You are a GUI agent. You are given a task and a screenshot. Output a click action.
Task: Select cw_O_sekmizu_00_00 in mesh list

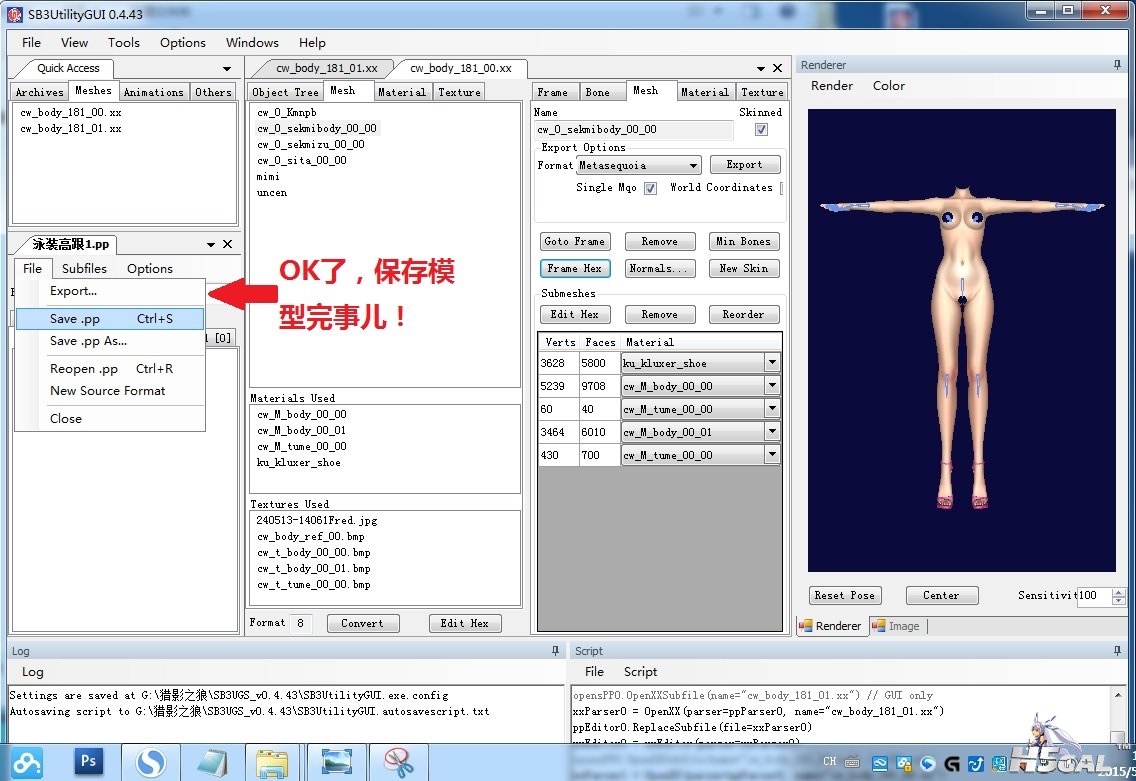point(311,144)
